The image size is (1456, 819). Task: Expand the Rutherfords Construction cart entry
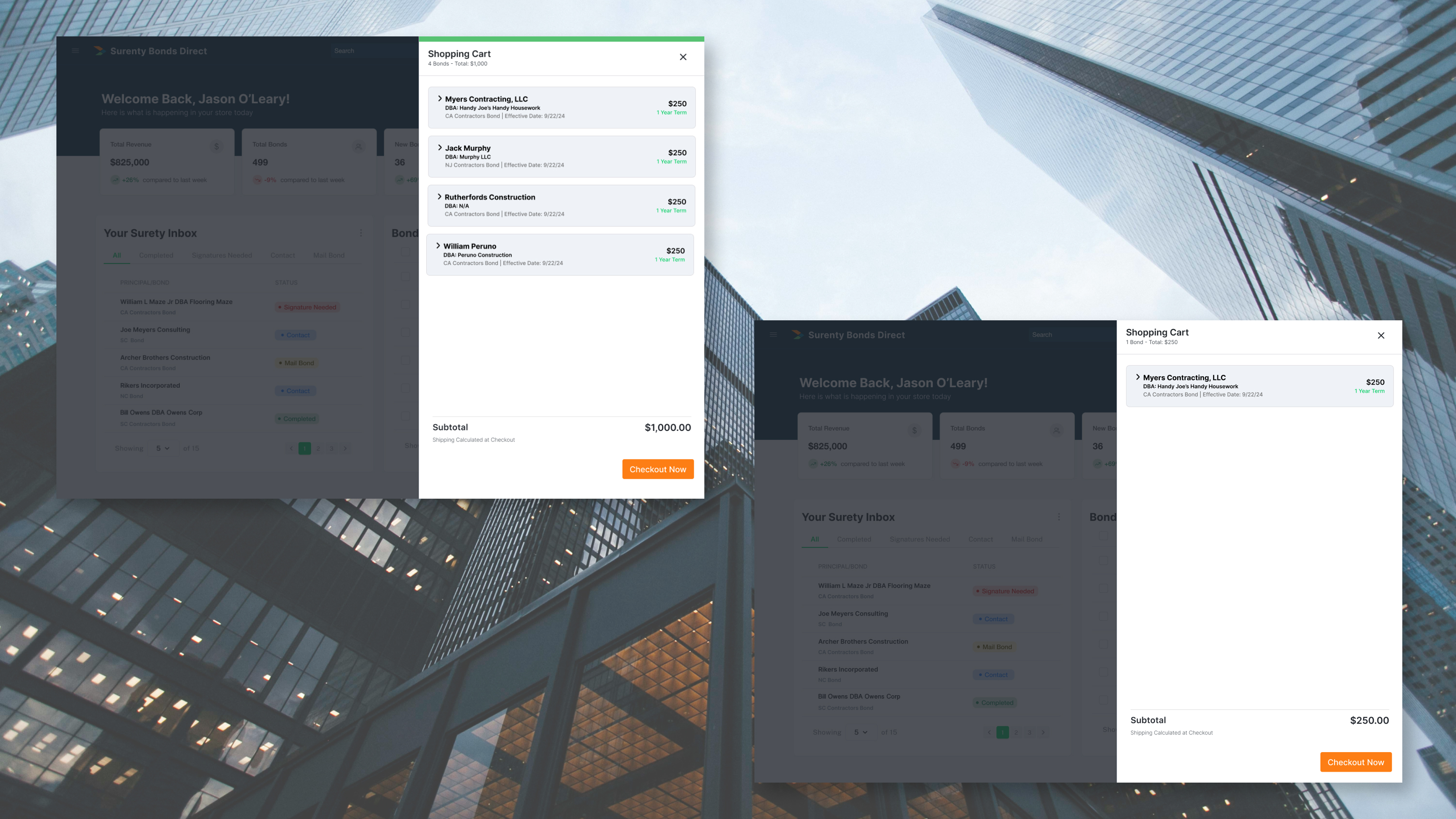(x=439, y=197)
